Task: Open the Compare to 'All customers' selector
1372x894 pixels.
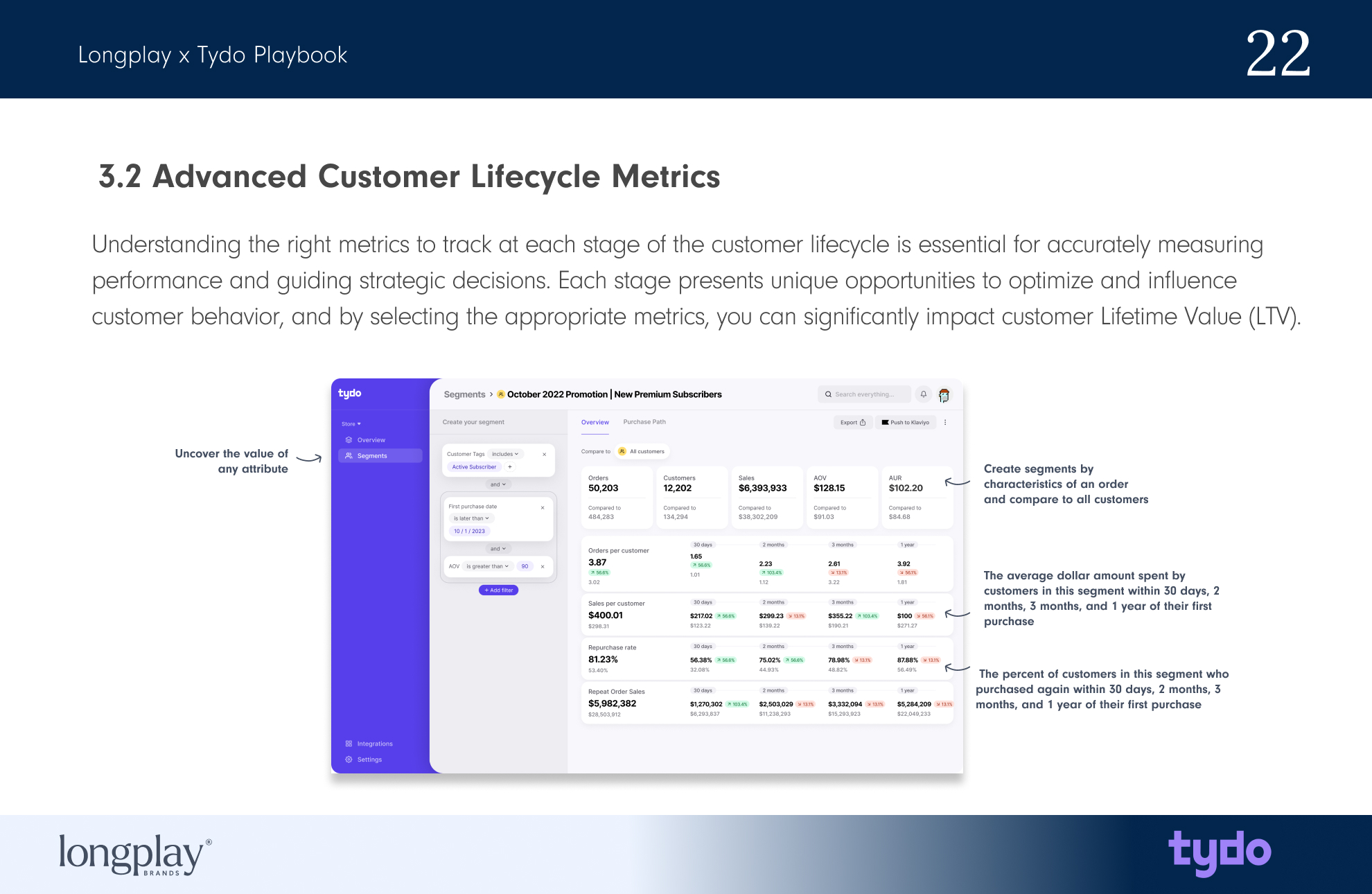Action: tap(642, 451)
